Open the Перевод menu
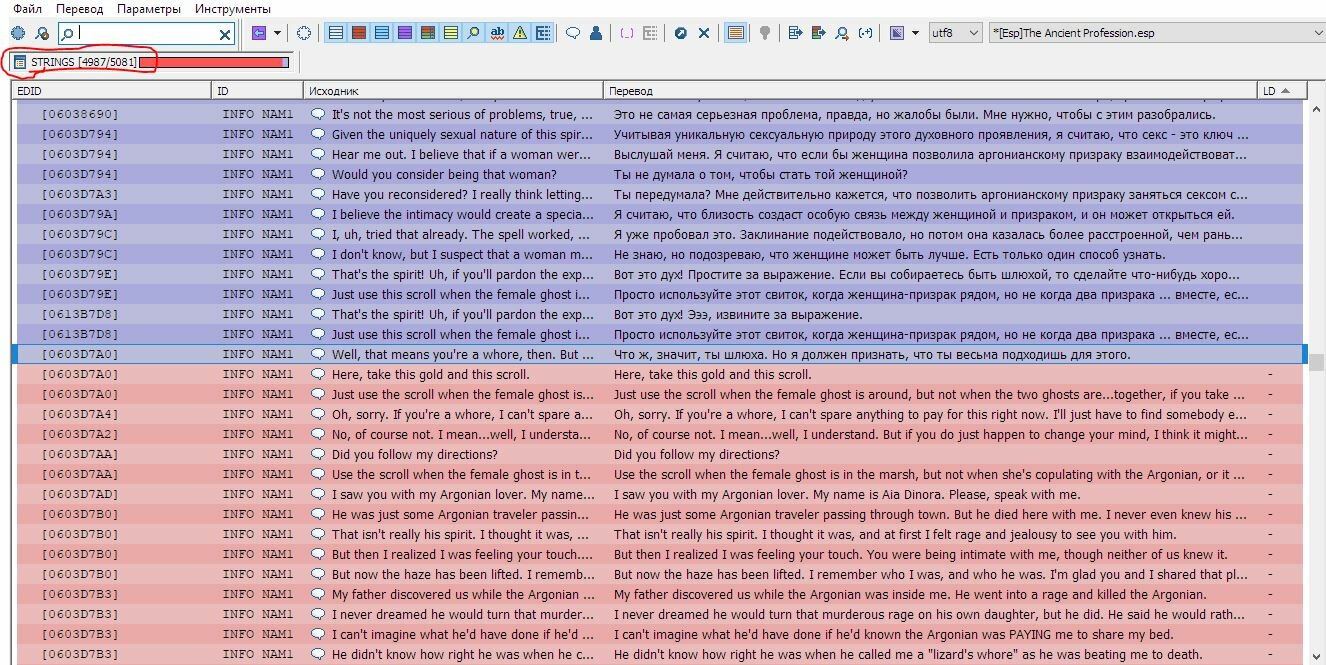 click(x=80, y=9)
